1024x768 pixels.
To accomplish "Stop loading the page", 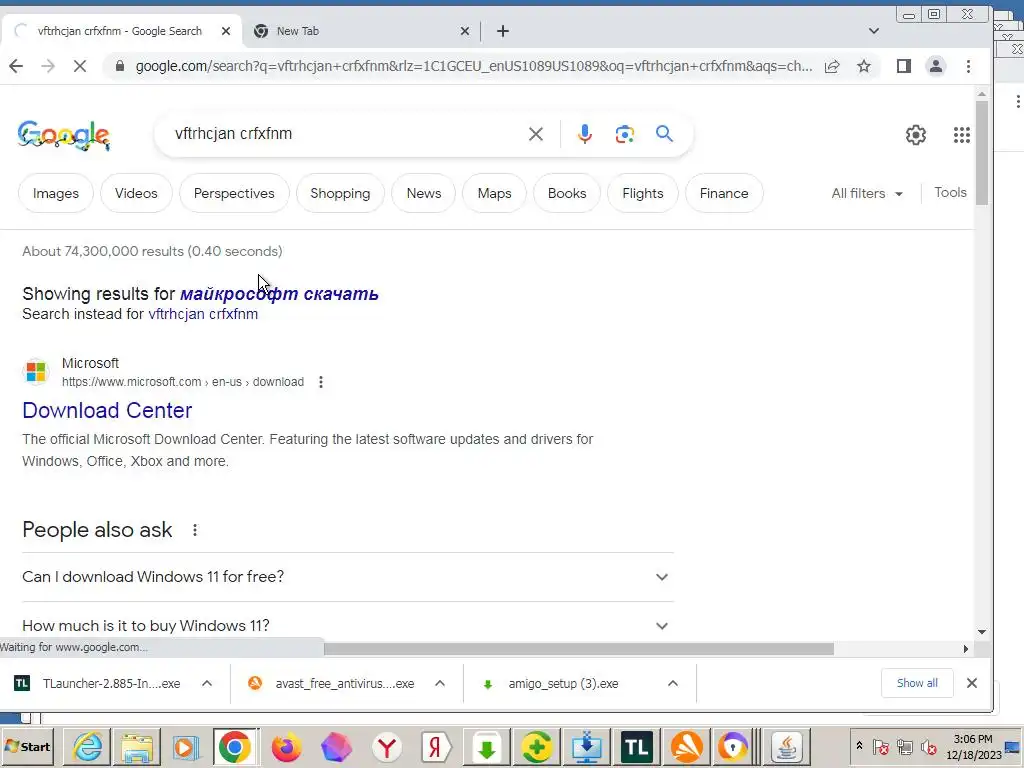I will click(80, 66).
